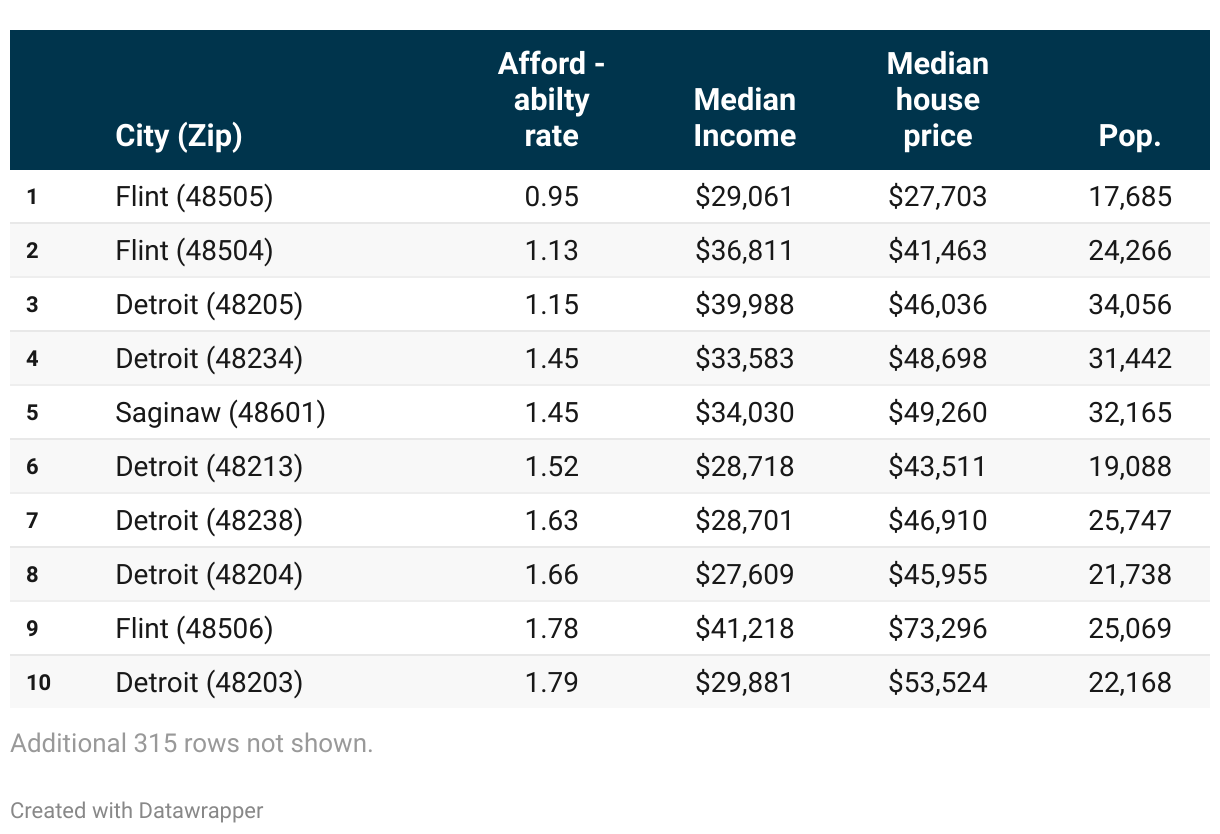
Task: Select the $73,296 median house price
Action: (x=937, y=628)
